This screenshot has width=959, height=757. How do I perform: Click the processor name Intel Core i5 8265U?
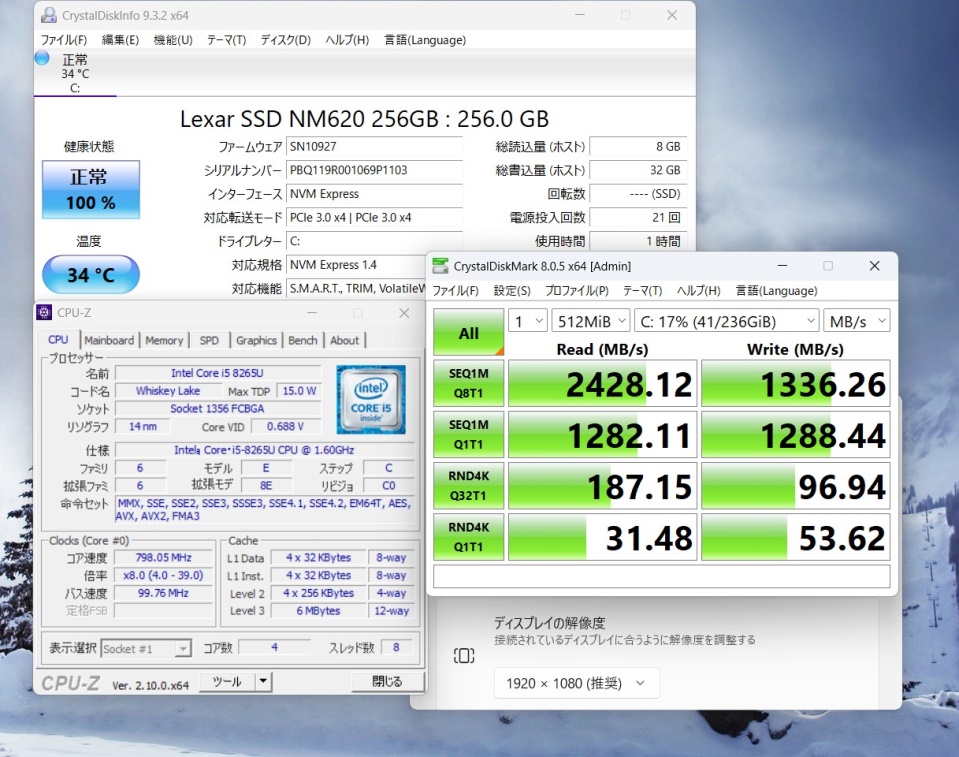coord(218,373)
